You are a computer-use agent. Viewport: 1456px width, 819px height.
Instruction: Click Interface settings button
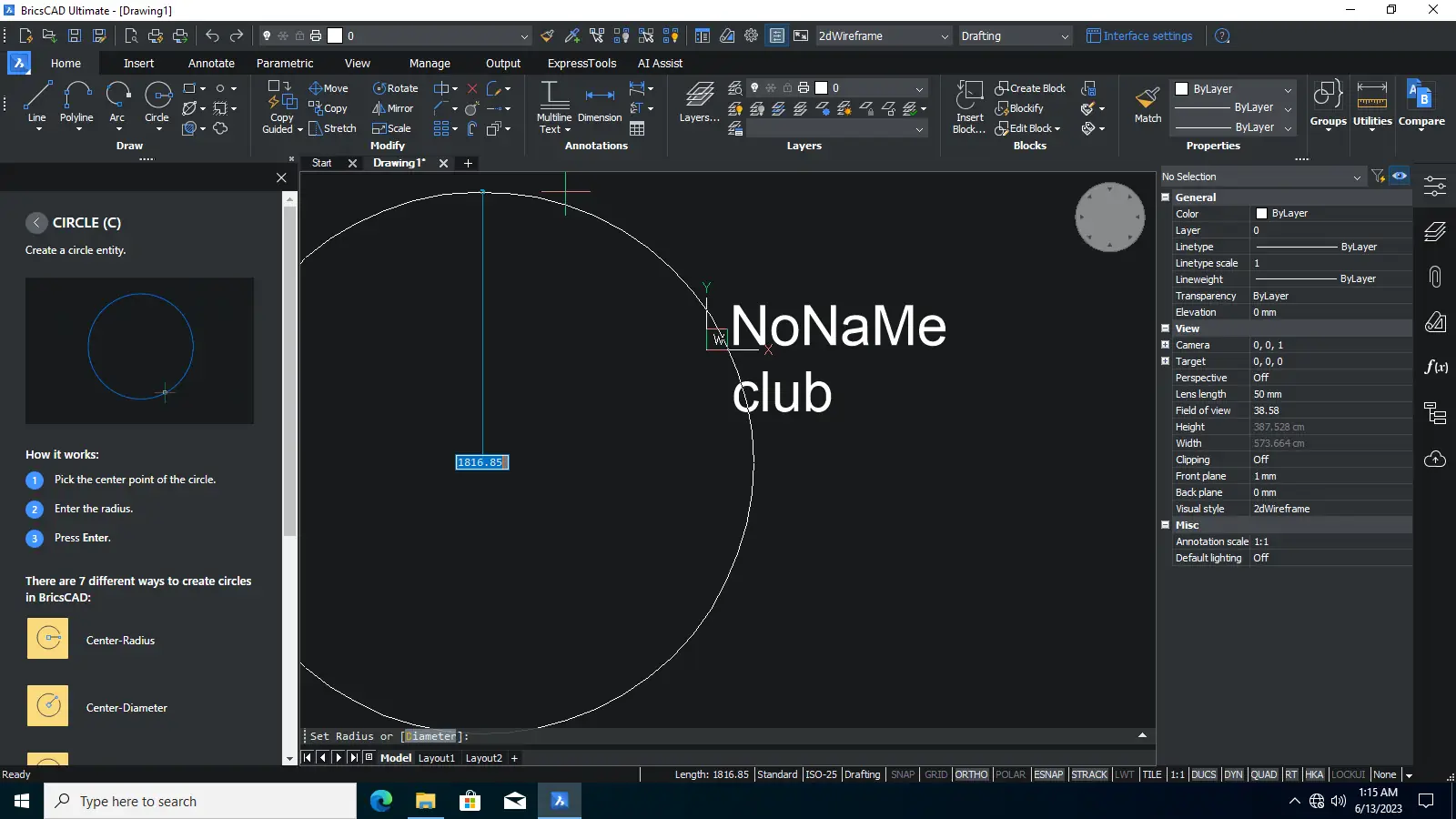(x=1139, y=36)
